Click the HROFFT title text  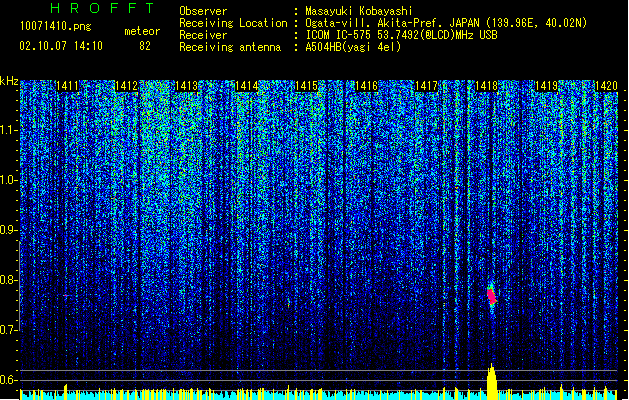coord(103,8)
